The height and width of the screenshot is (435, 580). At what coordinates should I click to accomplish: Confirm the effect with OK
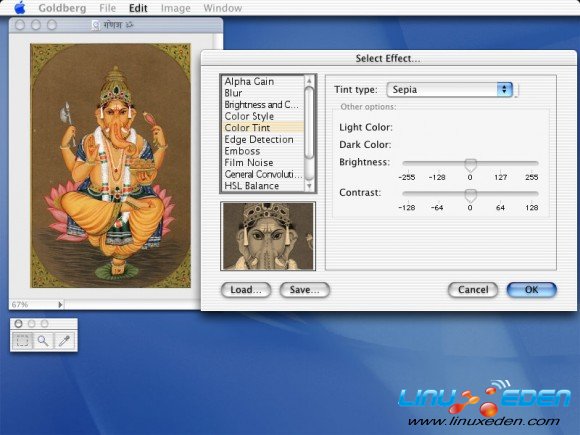pyautogui.click(x=531, y=290)
